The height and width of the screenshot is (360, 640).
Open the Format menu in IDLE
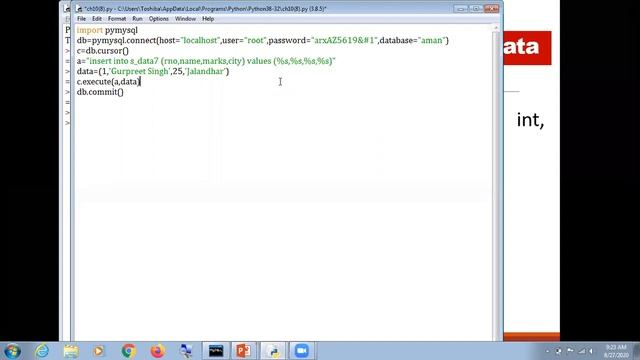coord(117,19)
